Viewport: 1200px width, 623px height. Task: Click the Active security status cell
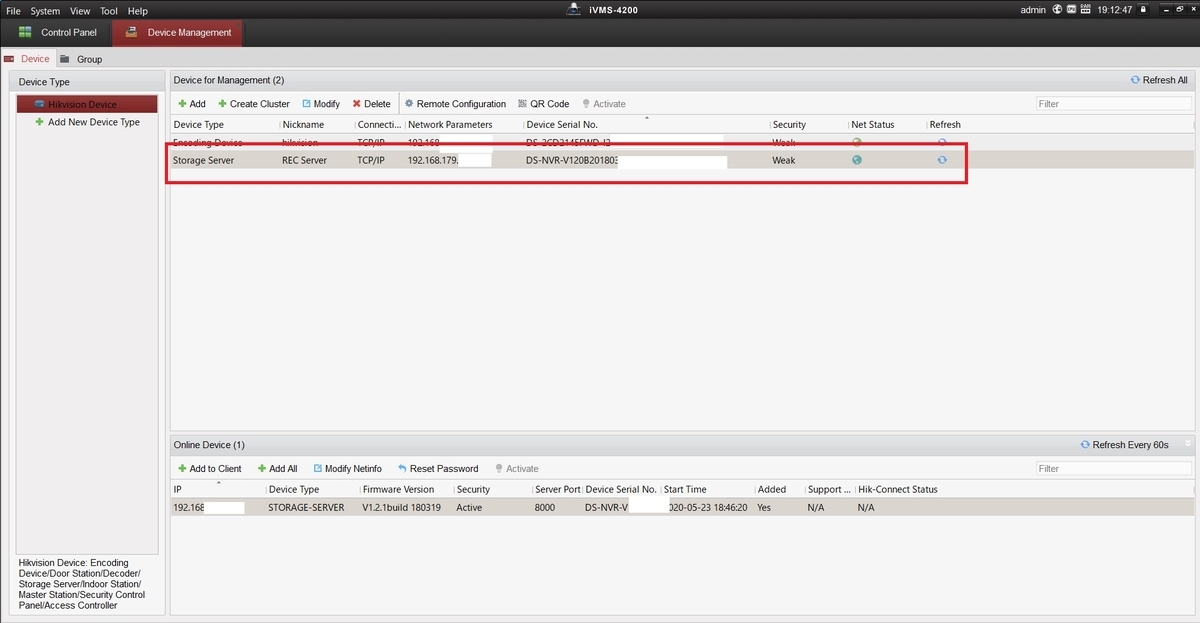(469, 508)
